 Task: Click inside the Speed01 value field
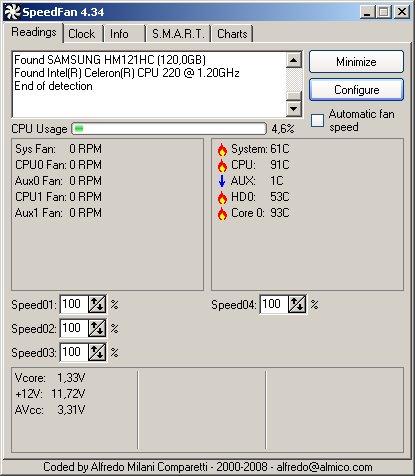[74, 304]
